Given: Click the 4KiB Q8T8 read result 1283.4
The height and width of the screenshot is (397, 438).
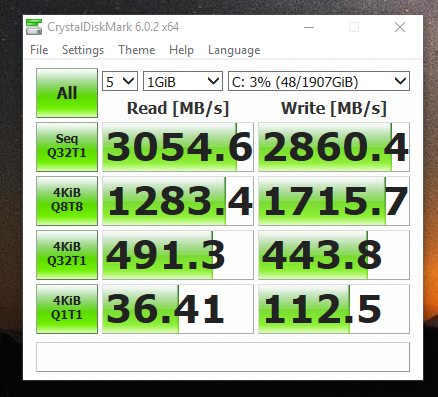Looking at the screenshot, I should tap(178, 201).
